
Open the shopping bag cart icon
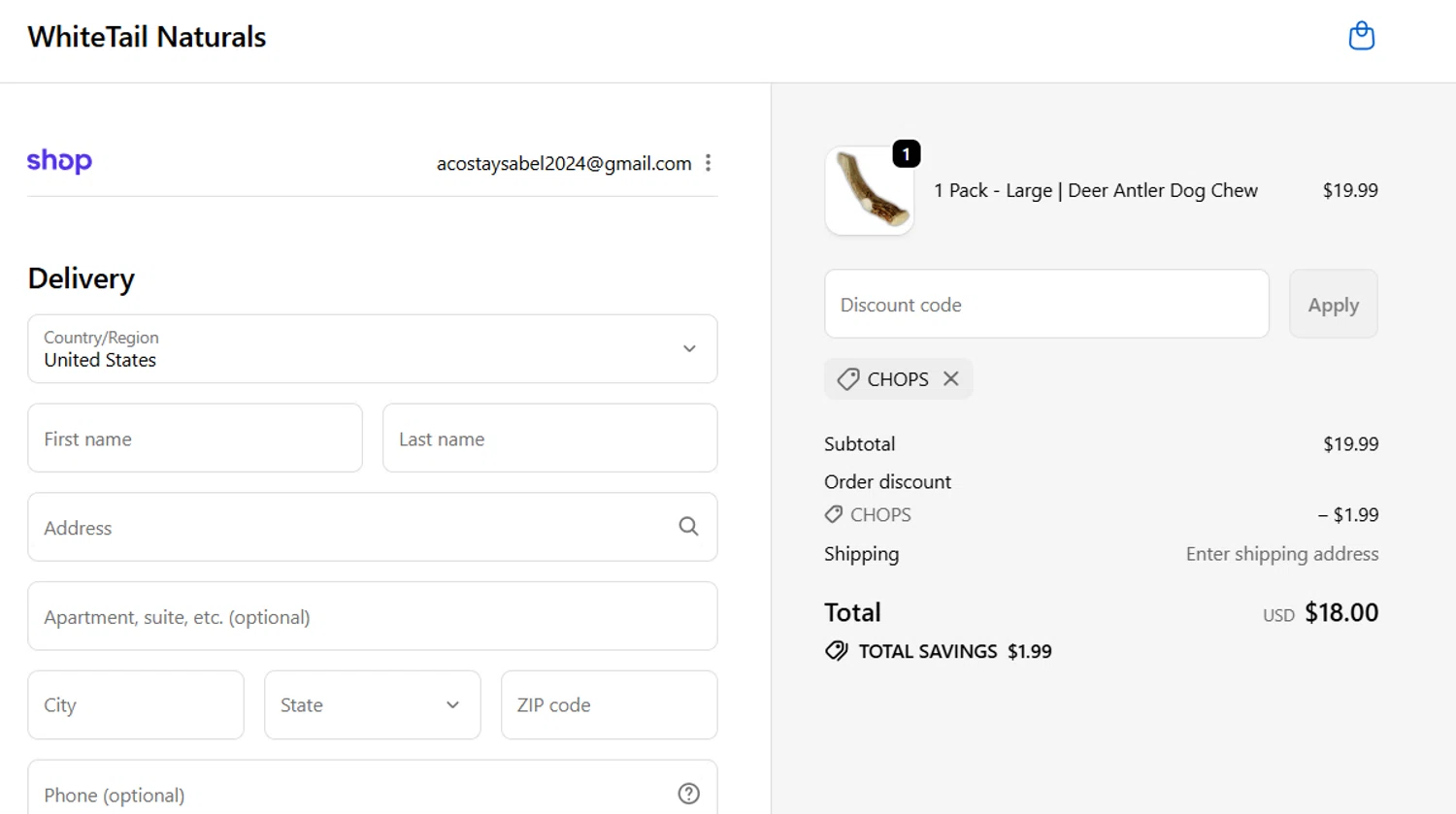coord(1362,36)
